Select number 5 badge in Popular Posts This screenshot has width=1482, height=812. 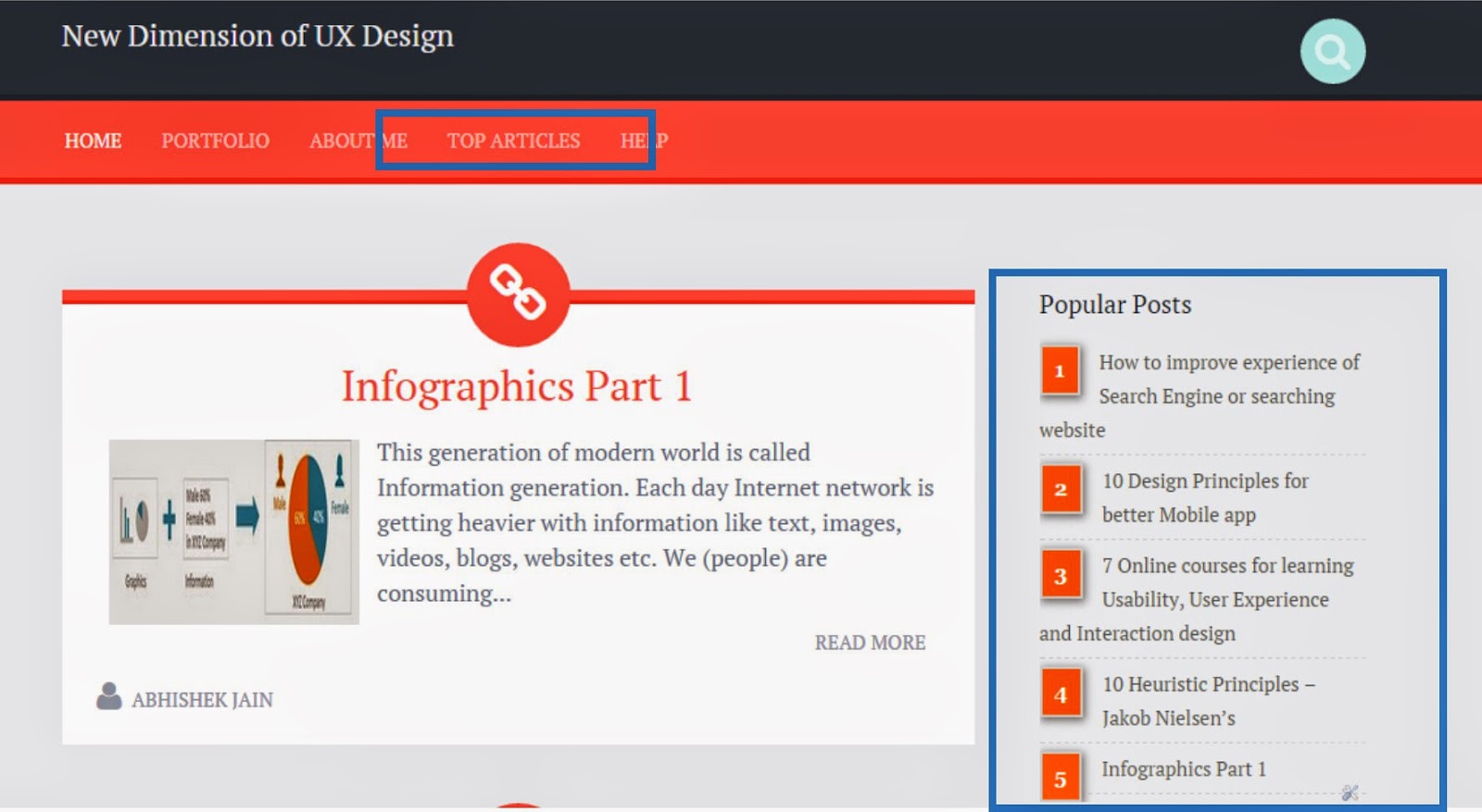[1061, 778]
